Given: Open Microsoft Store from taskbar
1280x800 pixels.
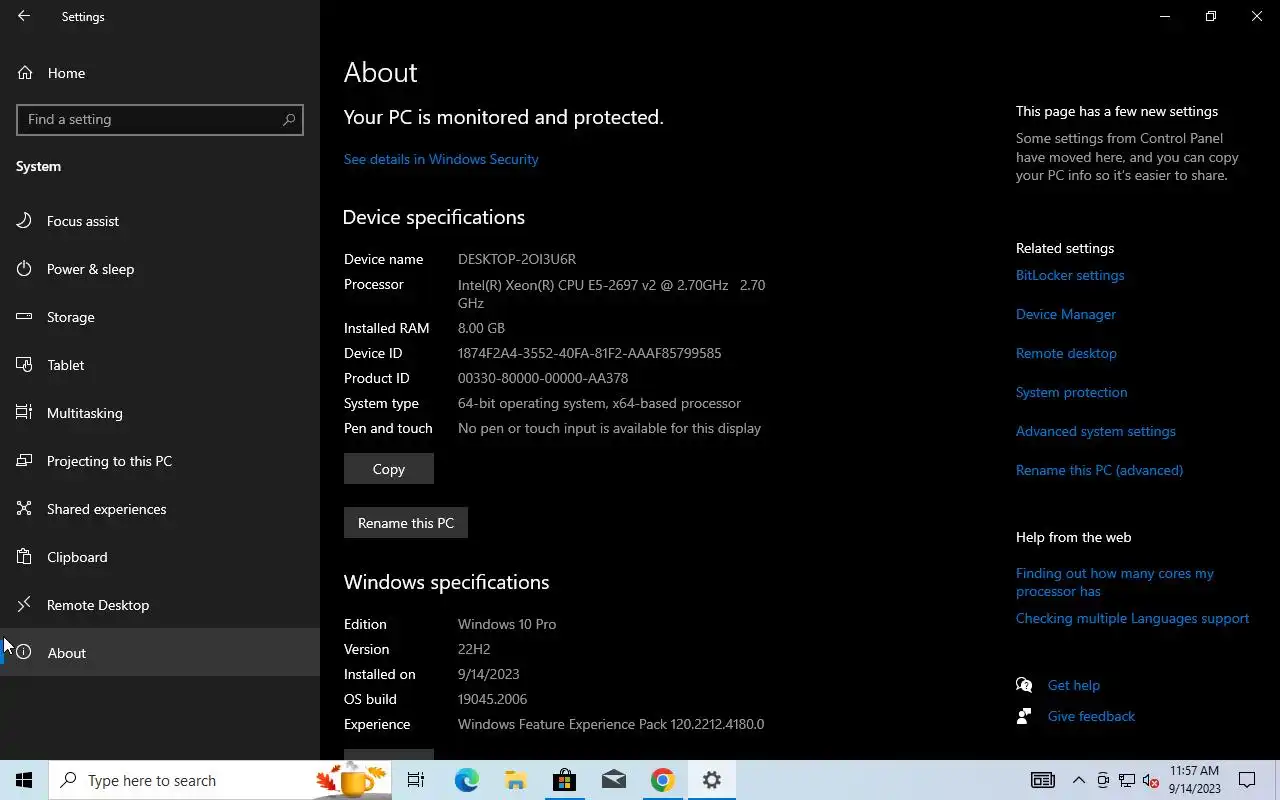Looking at the screenshot, I should (x=564, y=780).
